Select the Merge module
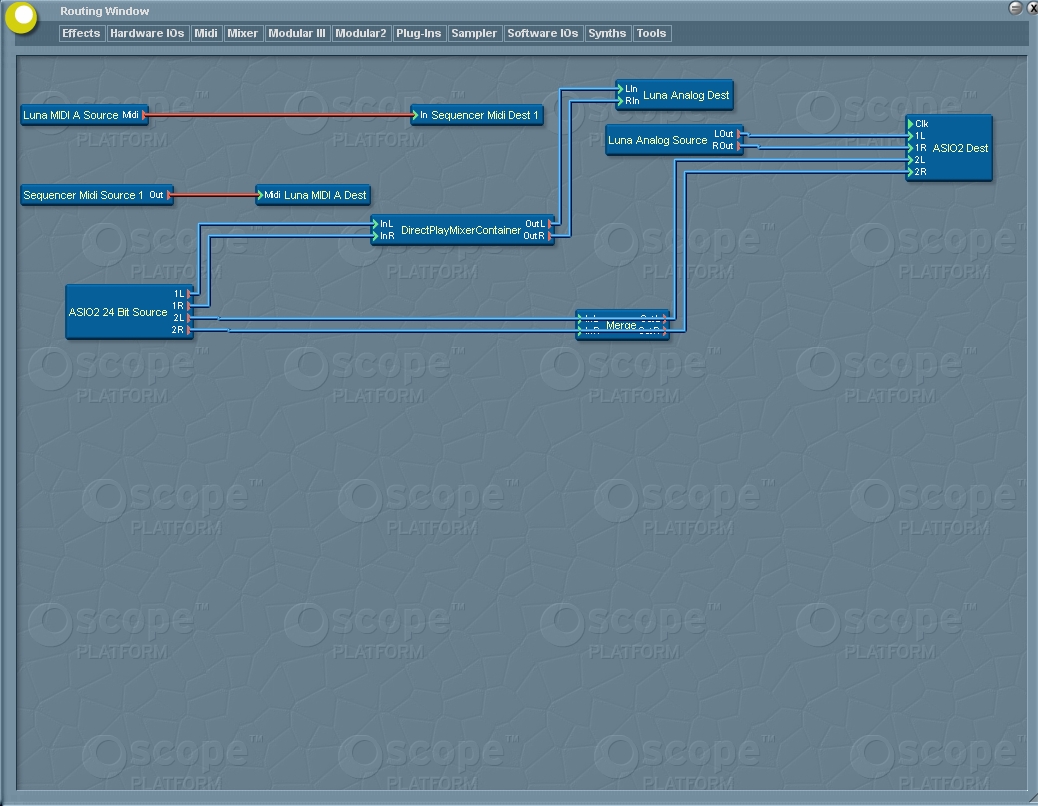This screenshot has height=806, width=1038. pos(622,325)
